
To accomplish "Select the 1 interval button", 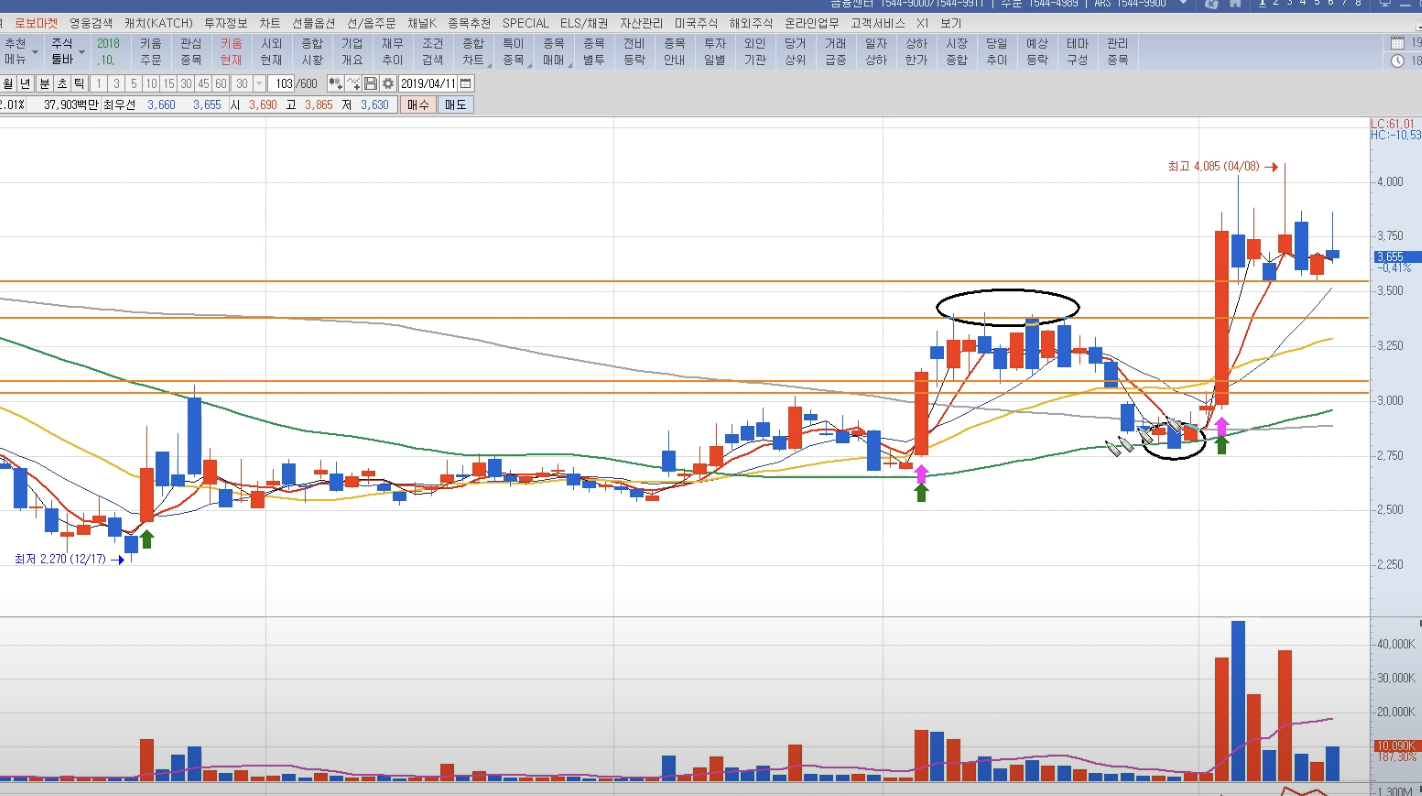I will click(x=101, y=84).
